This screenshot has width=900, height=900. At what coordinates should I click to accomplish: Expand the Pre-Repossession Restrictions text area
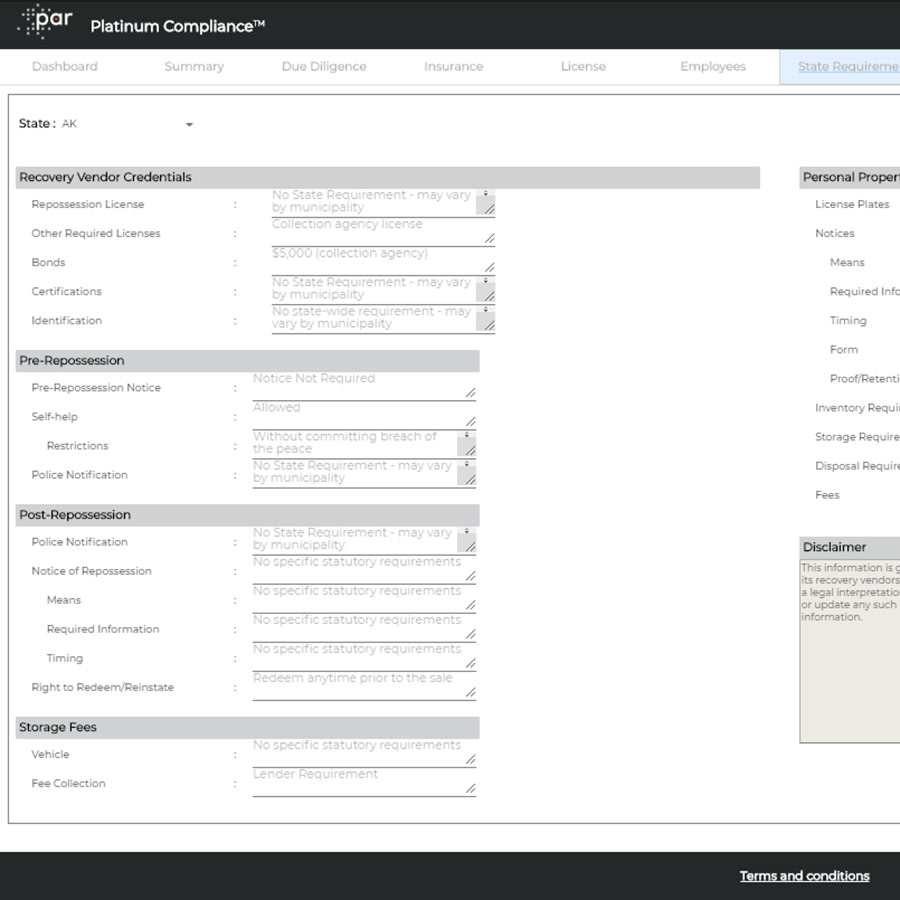[471, 449]
